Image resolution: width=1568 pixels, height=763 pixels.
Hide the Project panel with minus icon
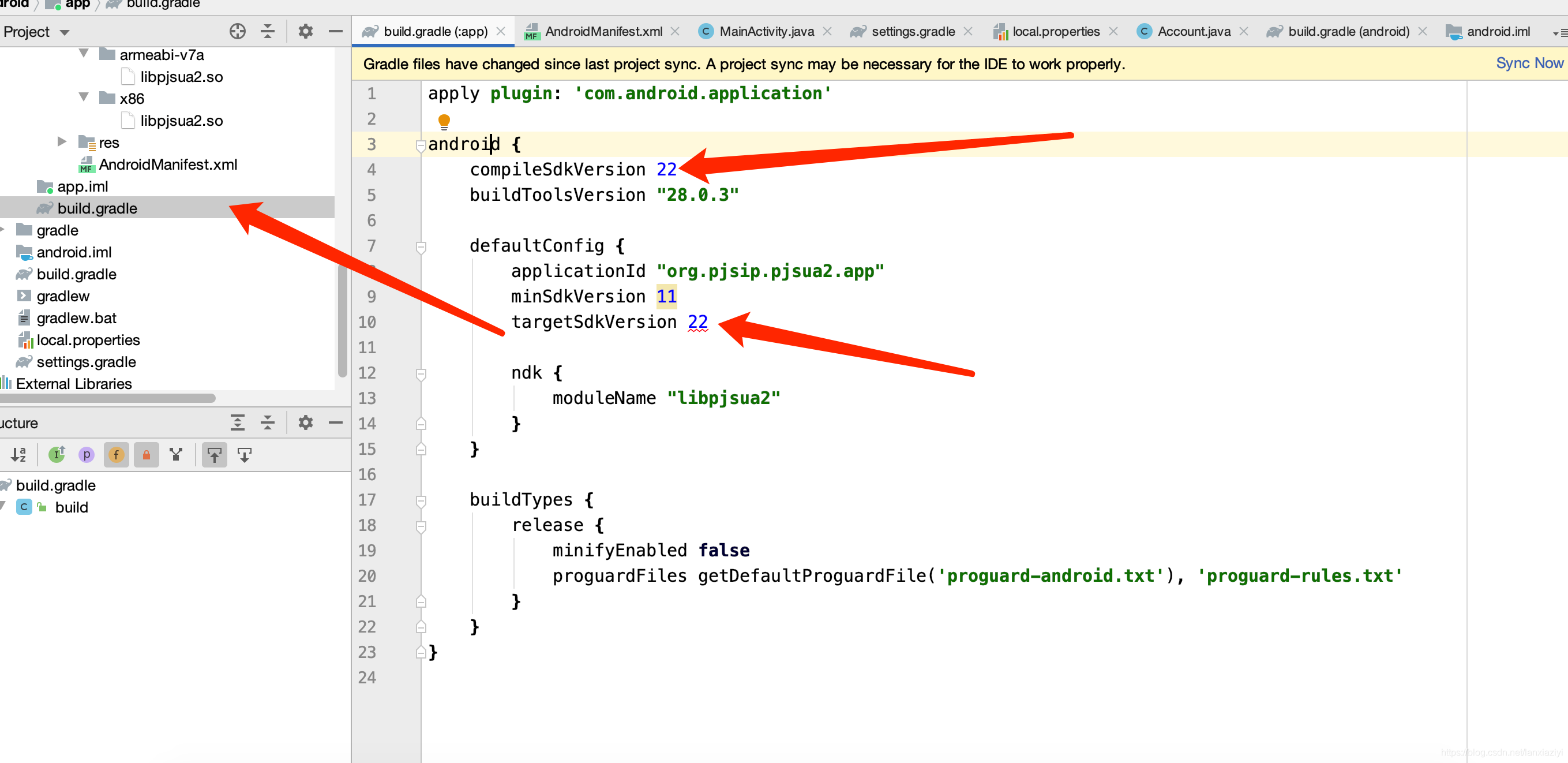point(335,31)
